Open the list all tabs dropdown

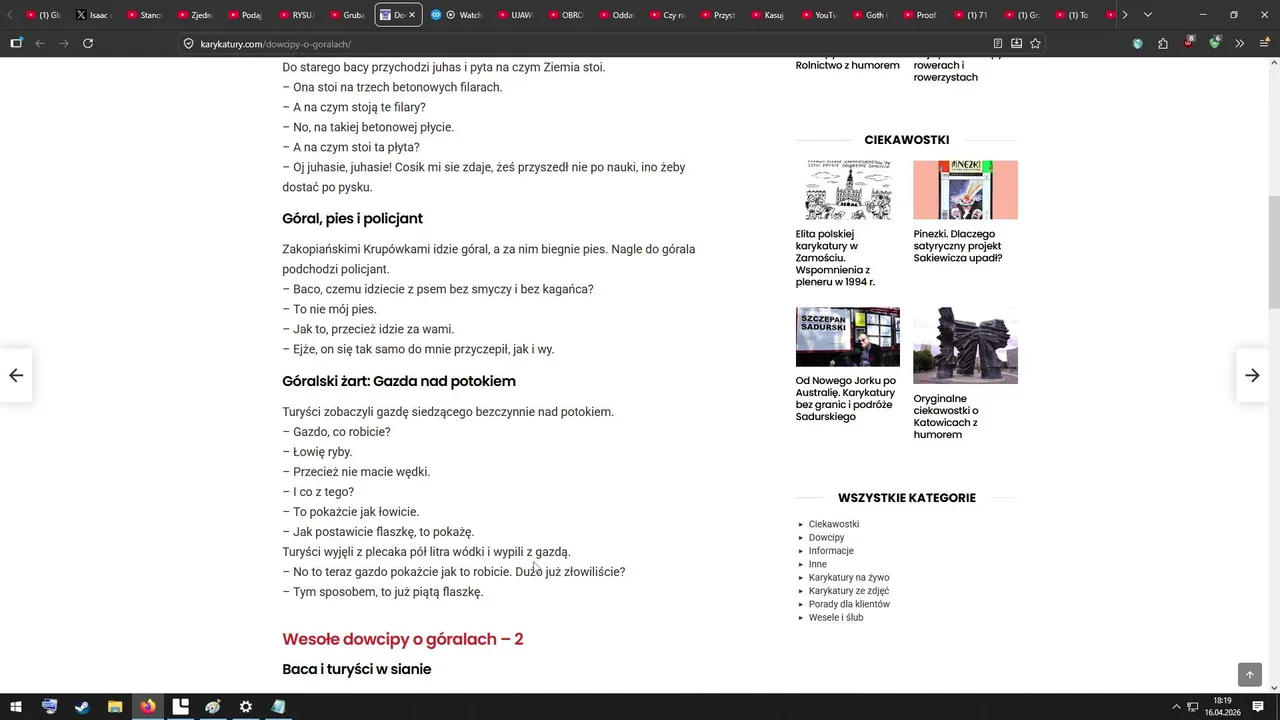pos(1147,15)
